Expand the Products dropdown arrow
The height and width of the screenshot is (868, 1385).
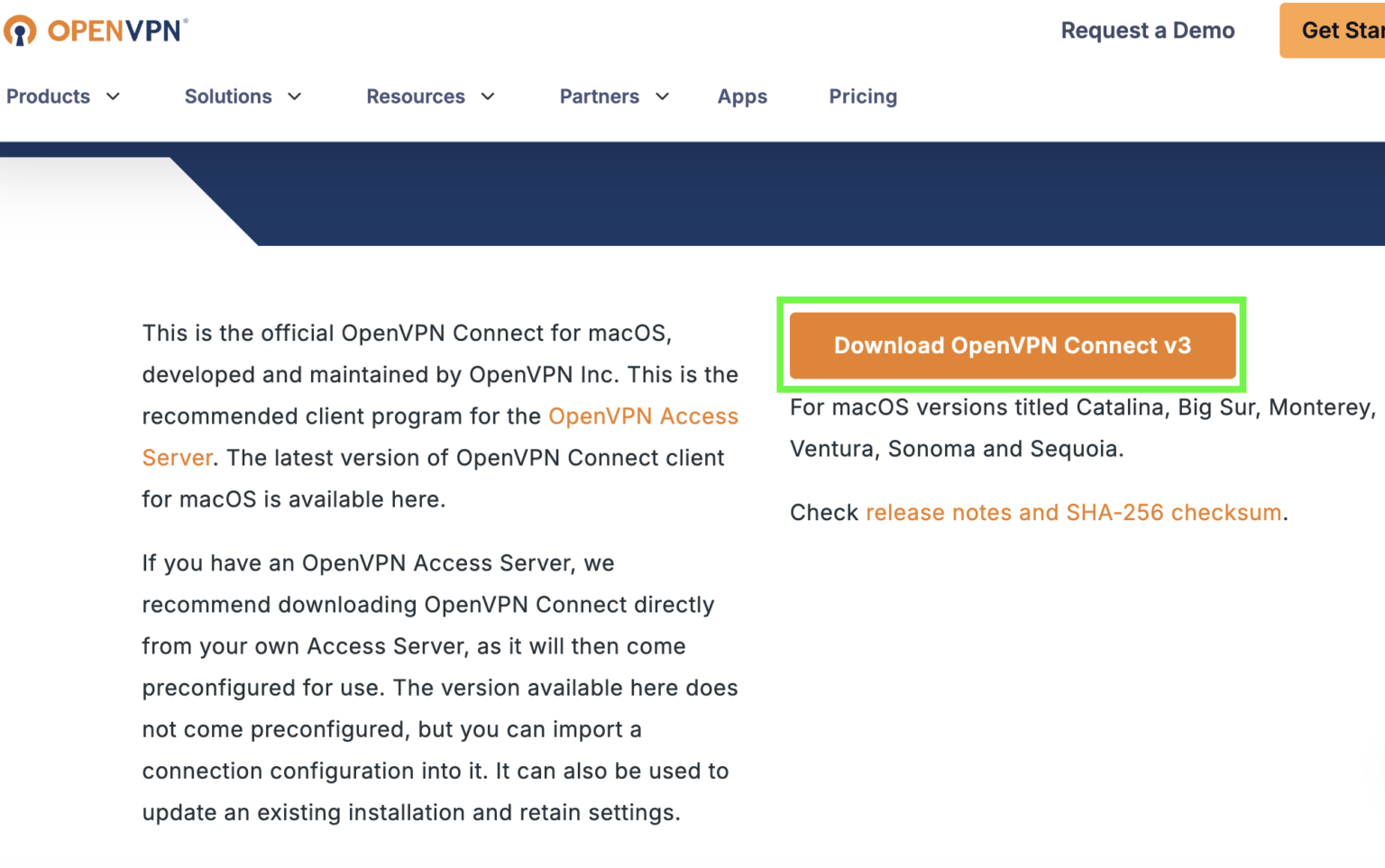[114, 96]
